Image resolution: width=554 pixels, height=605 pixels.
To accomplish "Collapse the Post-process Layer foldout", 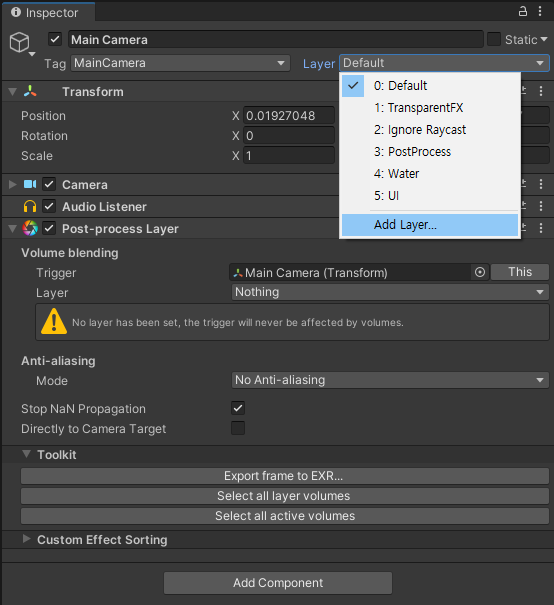I will [x=13, y=229].
